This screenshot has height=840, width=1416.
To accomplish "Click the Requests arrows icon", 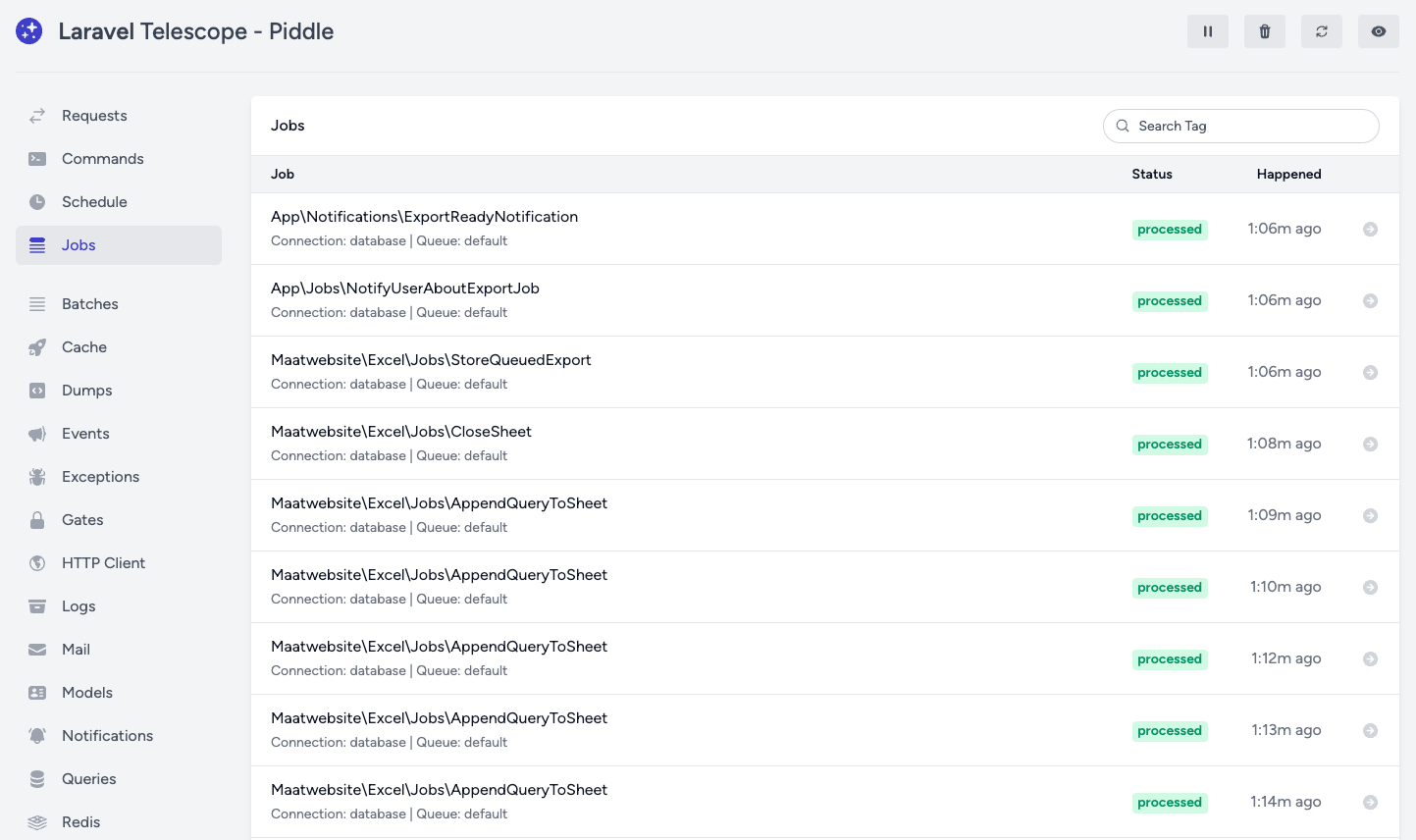I will pos(37,116).
